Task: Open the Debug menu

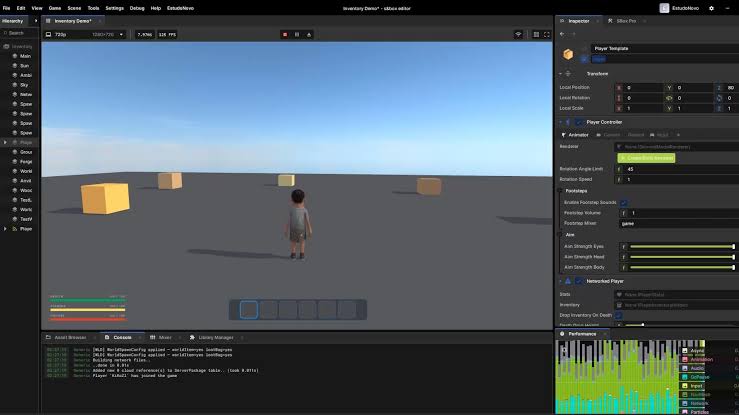Action: [137, 8]
